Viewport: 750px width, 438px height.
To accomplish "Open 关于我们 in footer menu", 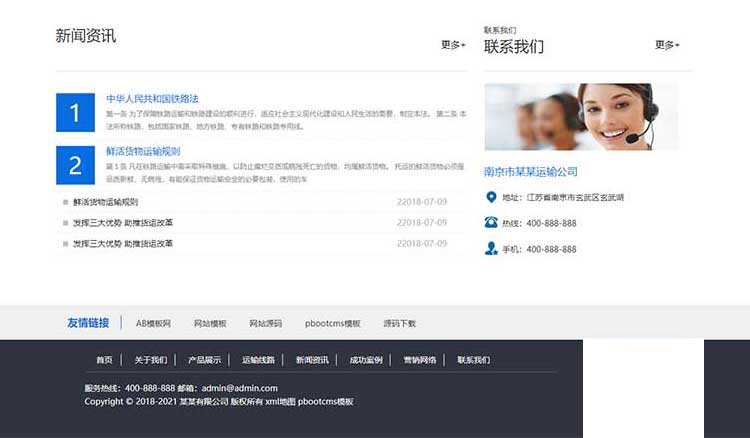I will (x=151, y=360).
